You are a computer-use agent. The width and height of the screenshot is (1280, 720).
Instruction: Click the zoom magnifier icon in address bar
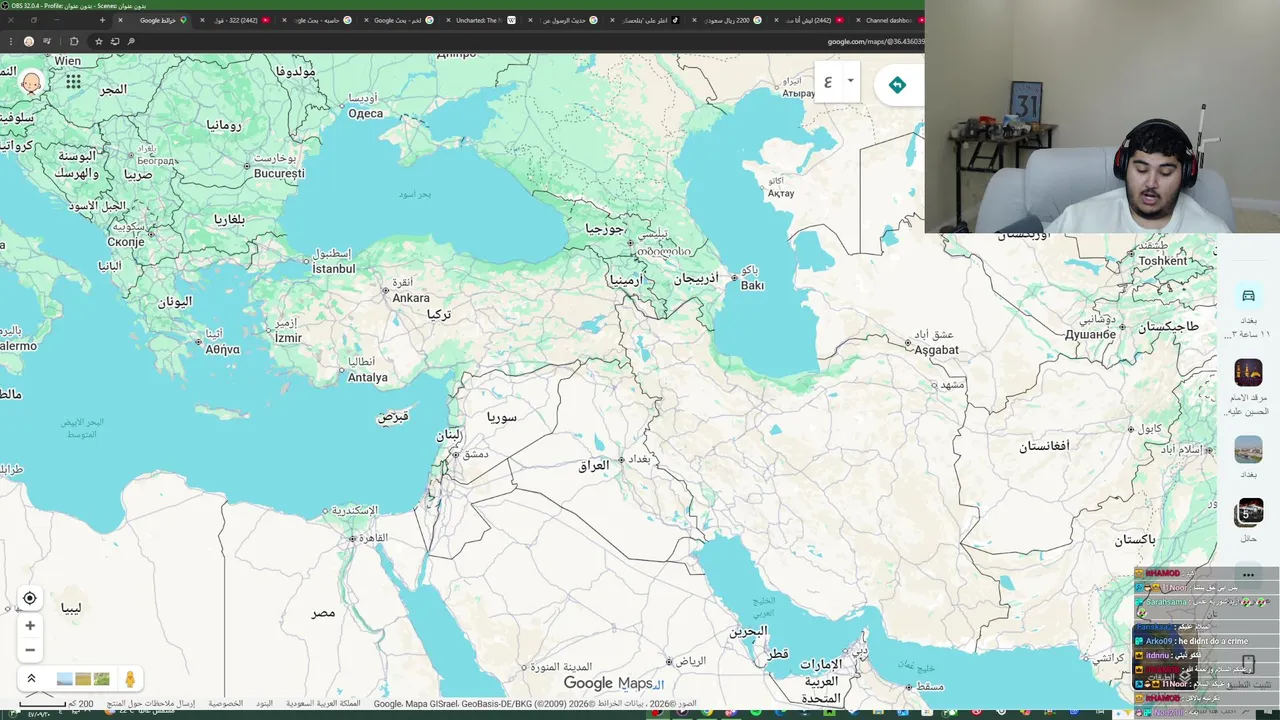131,42
